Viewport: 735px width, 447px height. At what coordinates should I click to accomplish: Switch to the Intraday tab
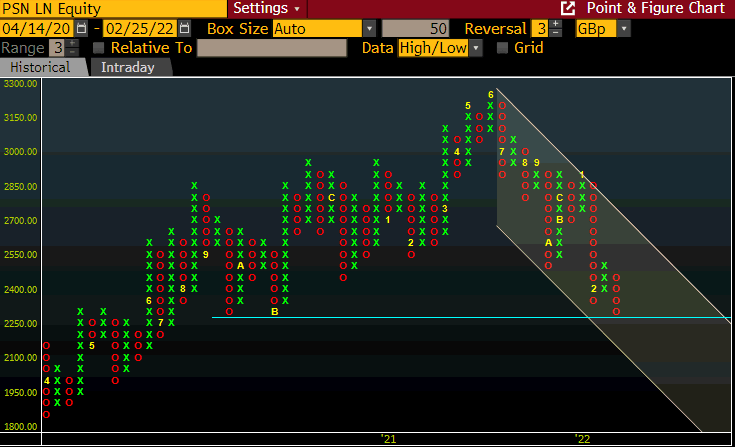(128, 68)
